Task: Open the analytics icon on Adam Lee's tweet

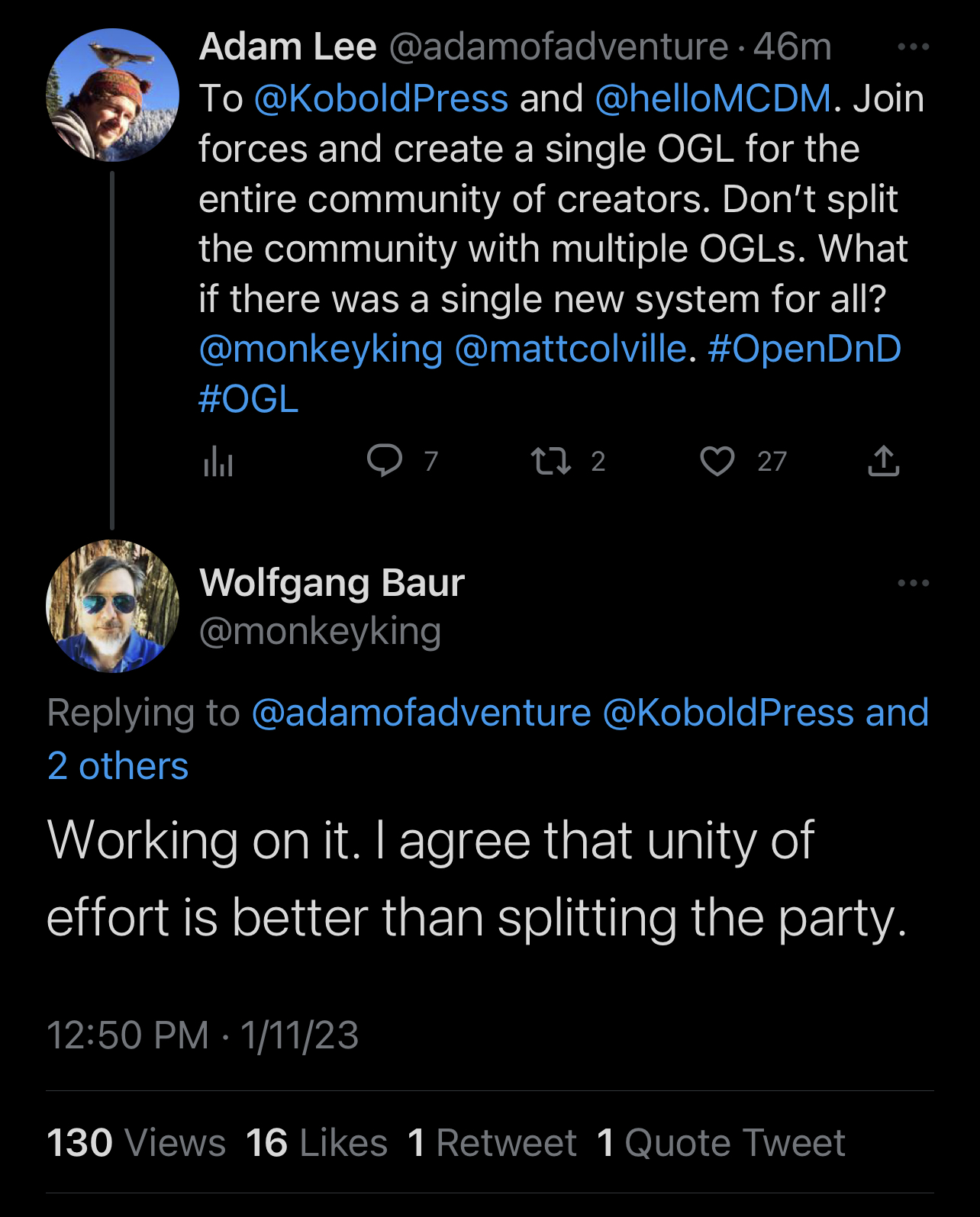Action: (218, 462)
